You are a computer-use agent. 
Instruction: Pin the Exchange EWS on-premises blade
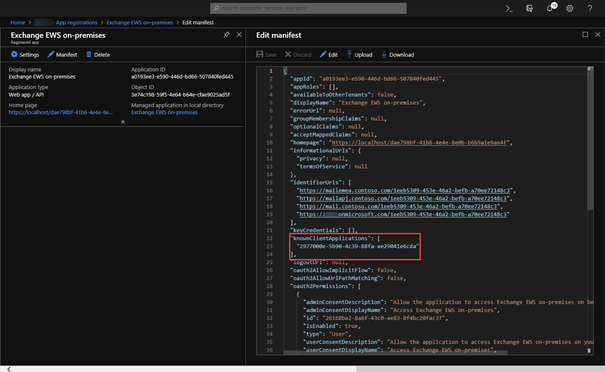point(226,35)
